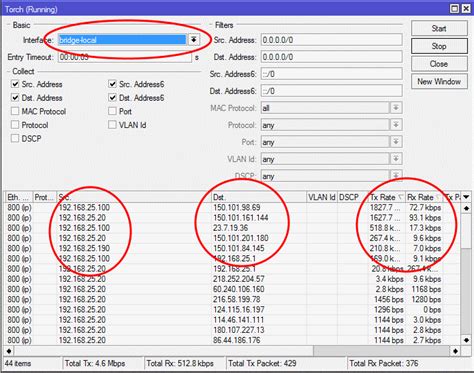Select row with destination 114.46.141.111
Screen dimensions: 474x373
tap(232, 320)
